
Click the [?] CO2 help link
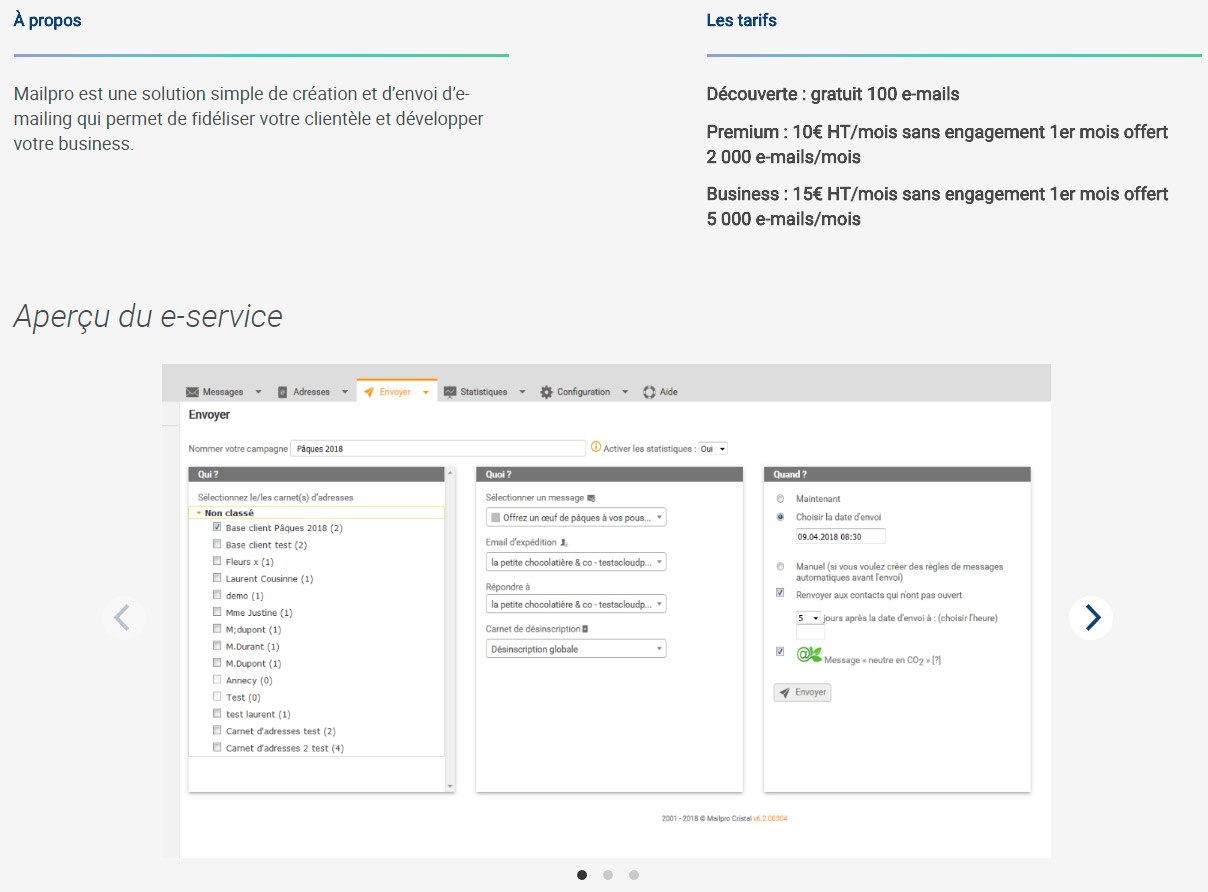[x=936, y=661]
